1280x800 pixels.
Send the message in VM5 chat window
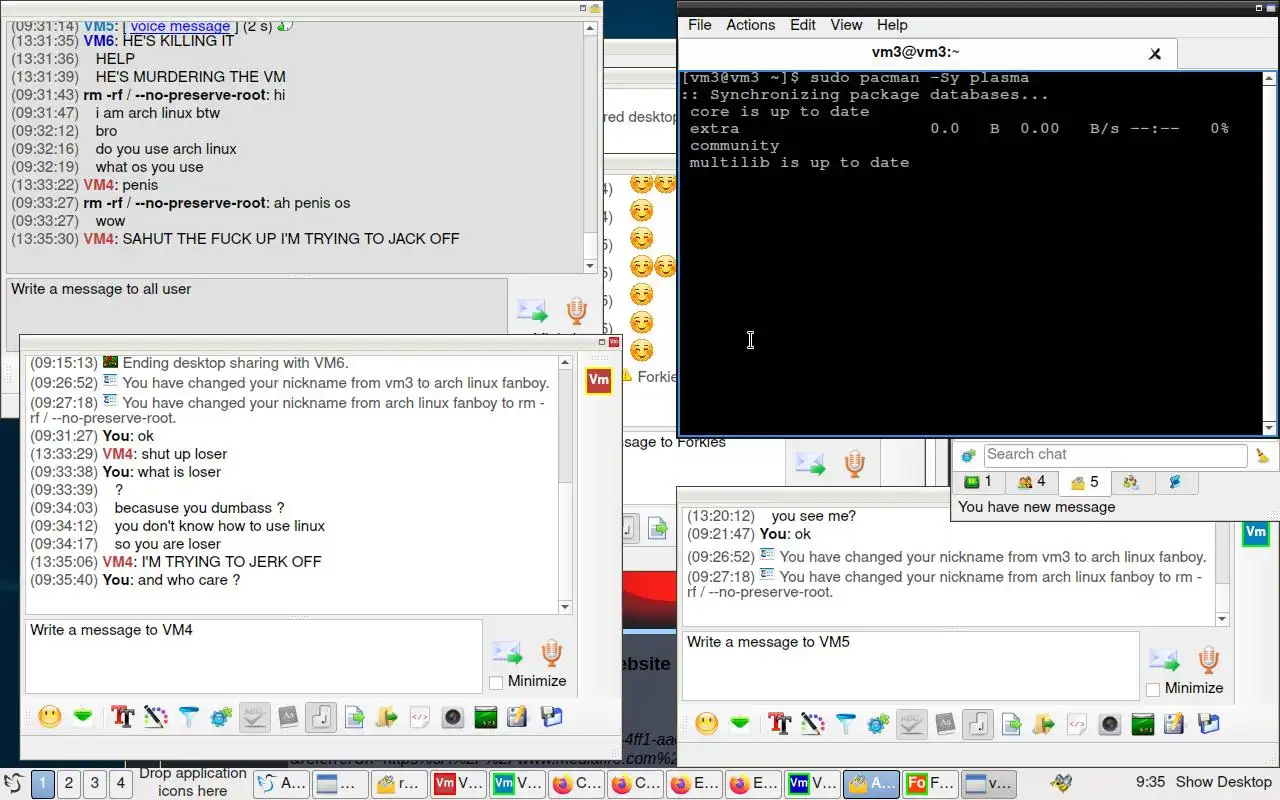point(1164,660)
